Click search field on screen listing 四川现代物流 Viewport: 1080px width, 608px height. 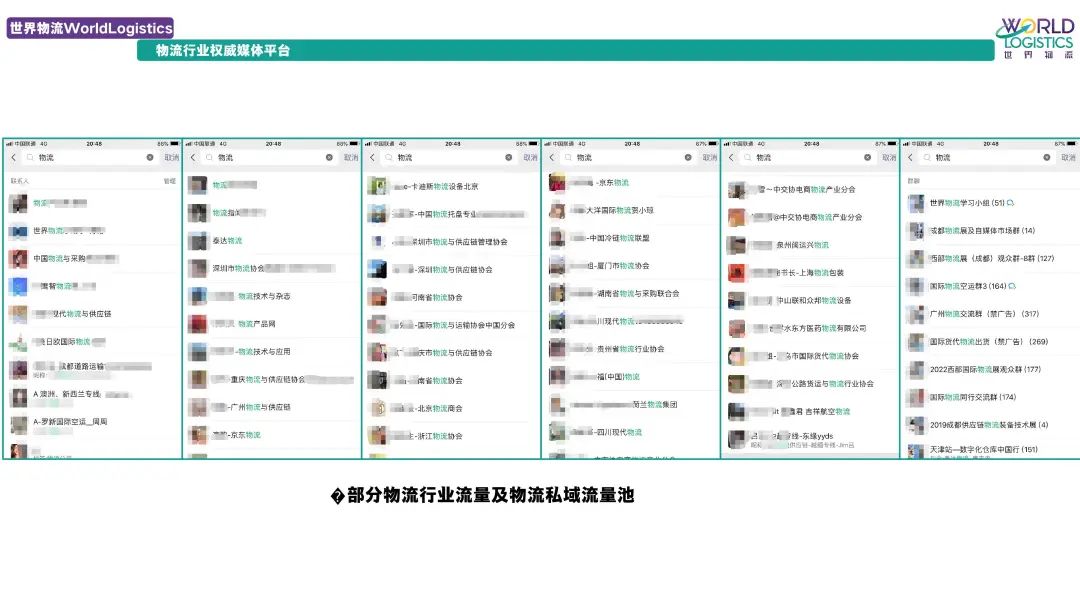tap(627, 158)
